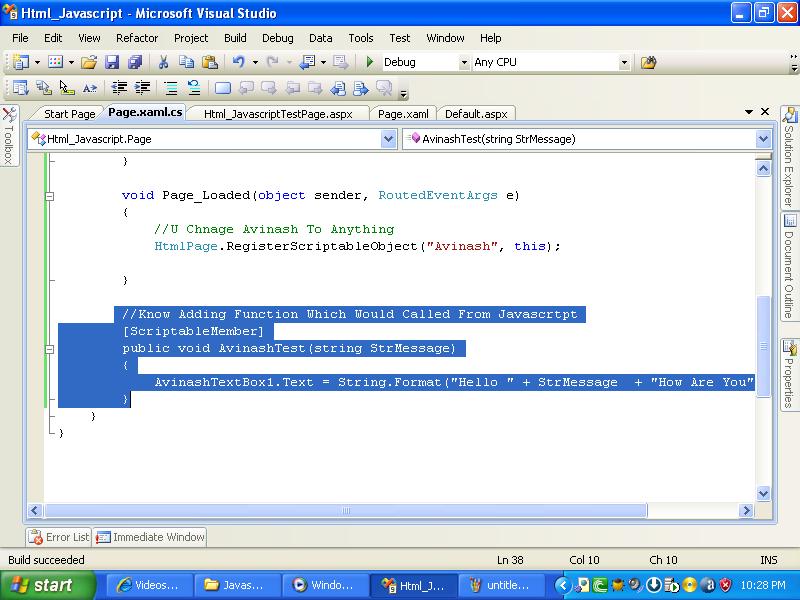Open the New Project dropdown arrow
Screen dimensions: 800x600
tap(37, 62)
